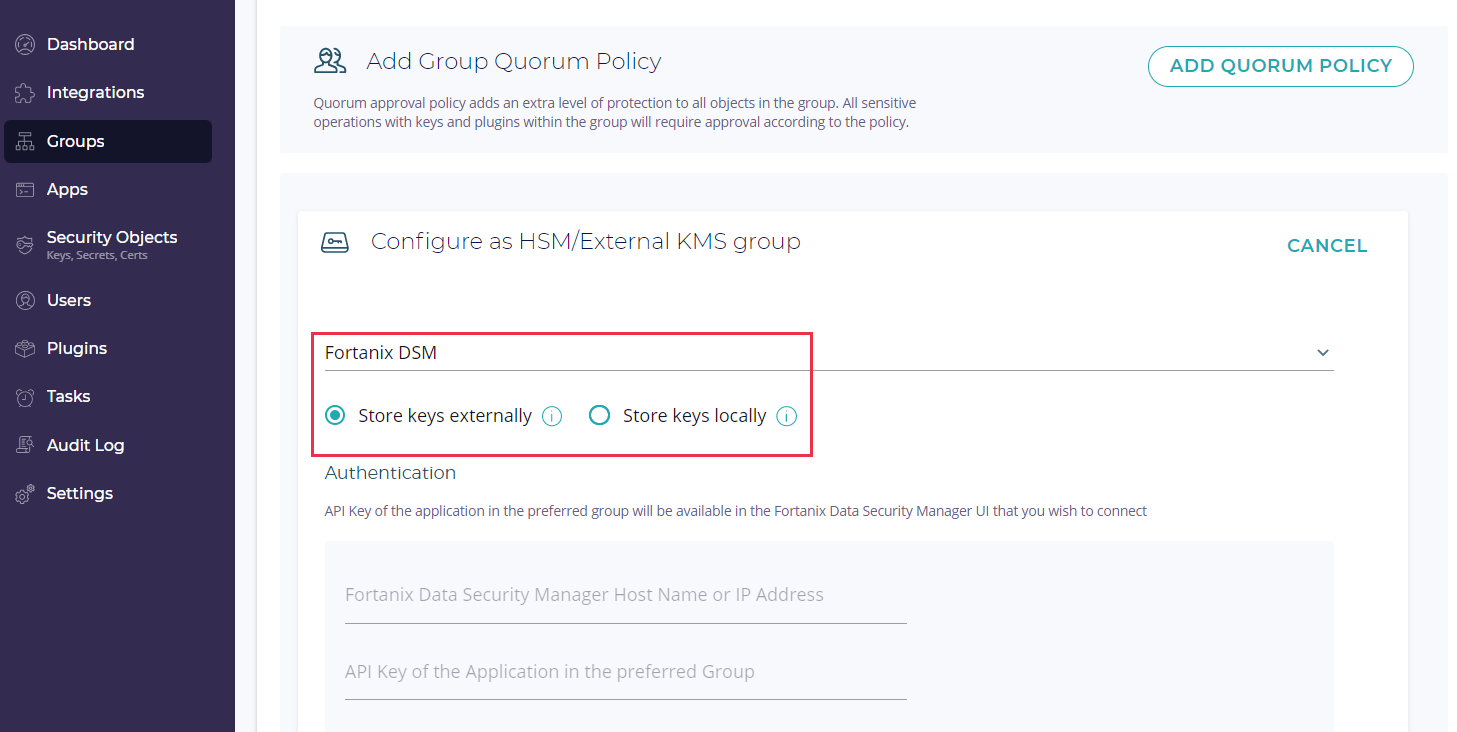Click the Host Name or IP Address field
The height and width of the screenshot is (732, 1457).
point(625,596)
